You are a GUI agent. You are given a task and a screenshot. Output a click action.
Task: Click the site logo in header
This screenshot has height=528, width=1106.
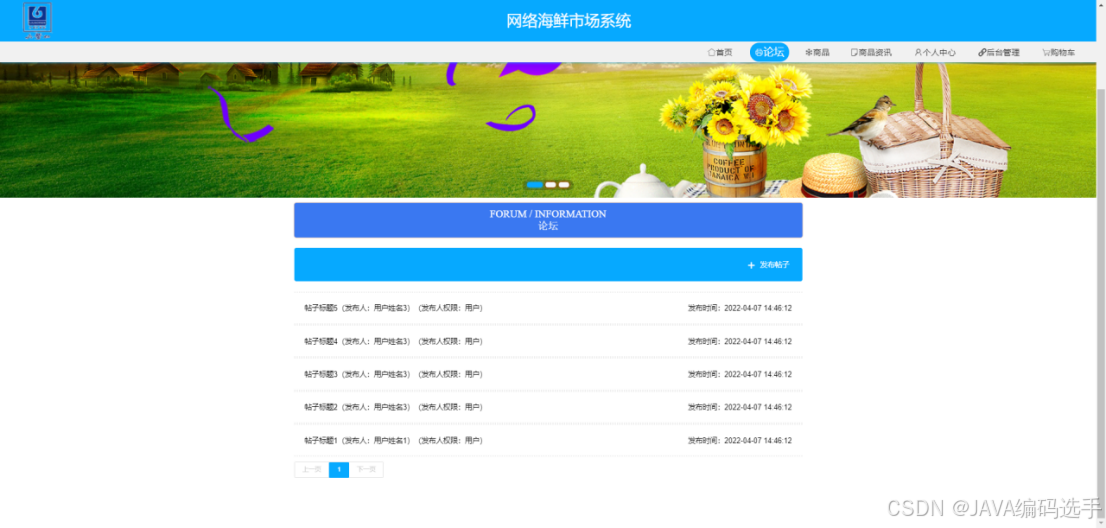click(37, 20)
